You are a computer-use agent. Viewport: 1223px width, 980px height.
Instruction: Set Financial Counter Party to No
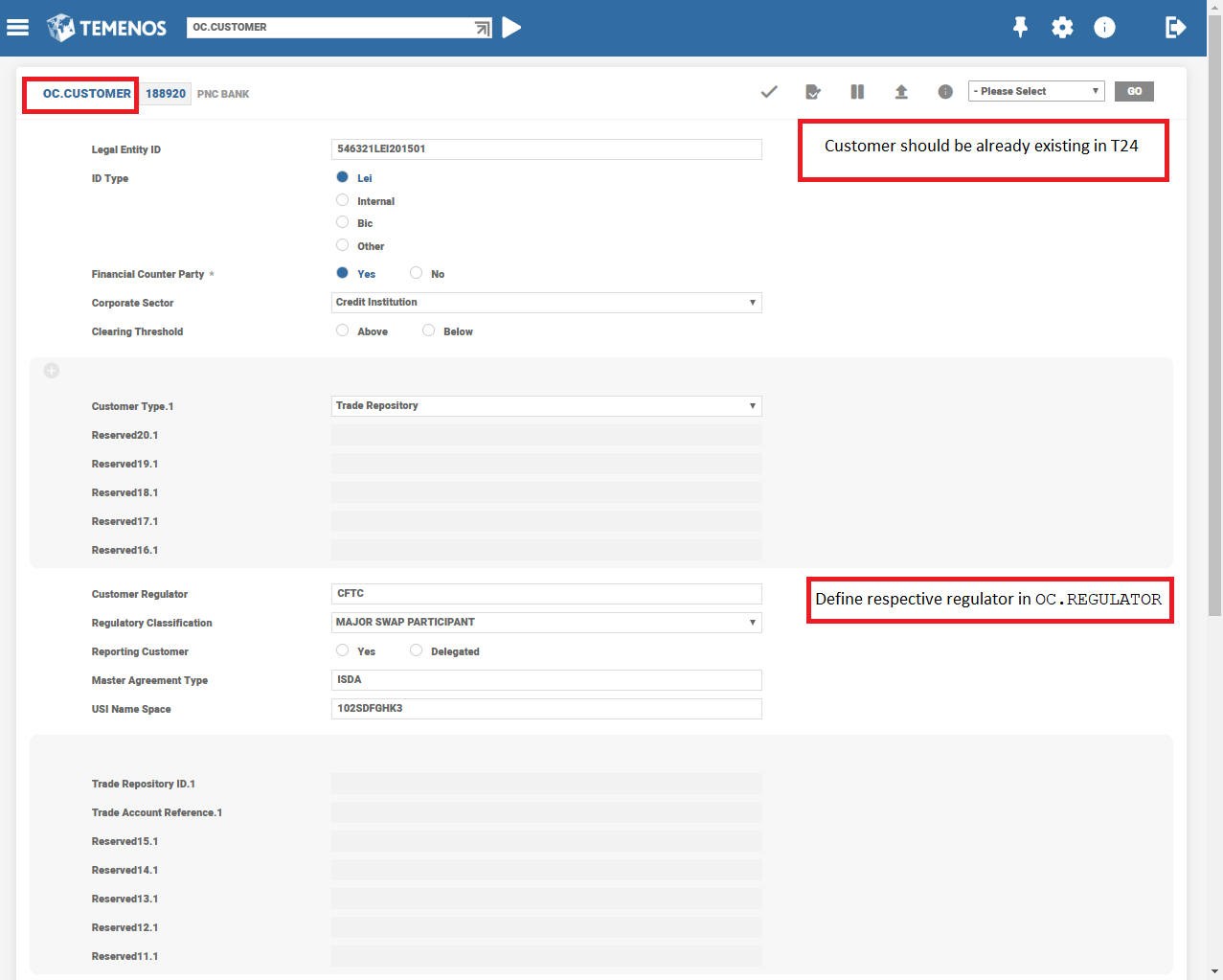(x=416, y=273)
